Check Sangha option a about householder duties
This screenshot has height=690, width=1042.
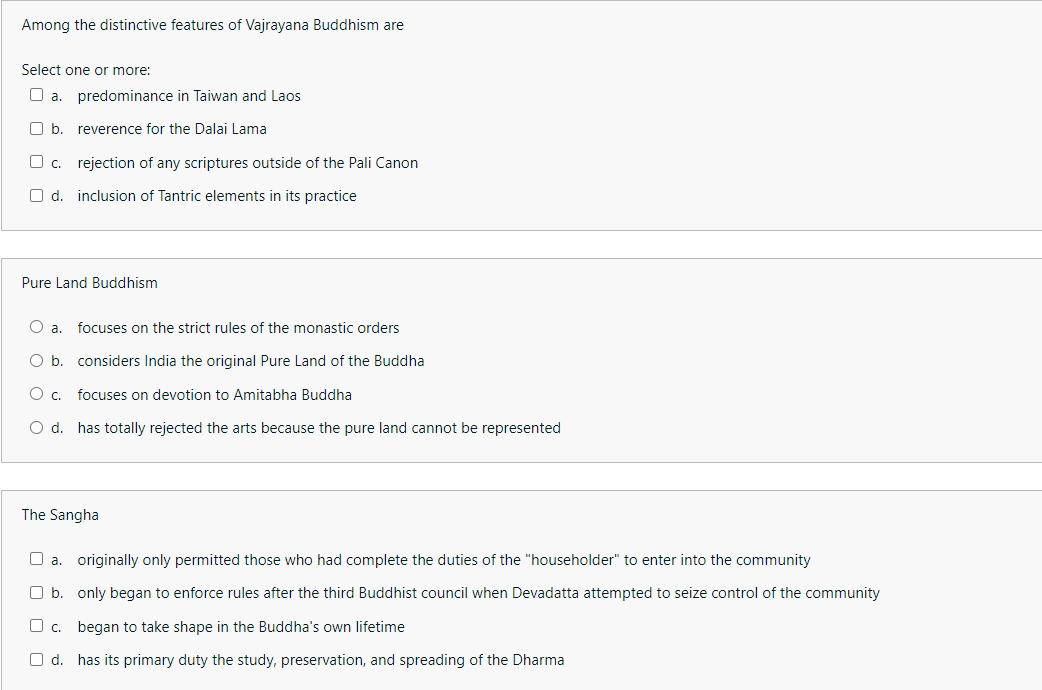[x=36, y=559]
